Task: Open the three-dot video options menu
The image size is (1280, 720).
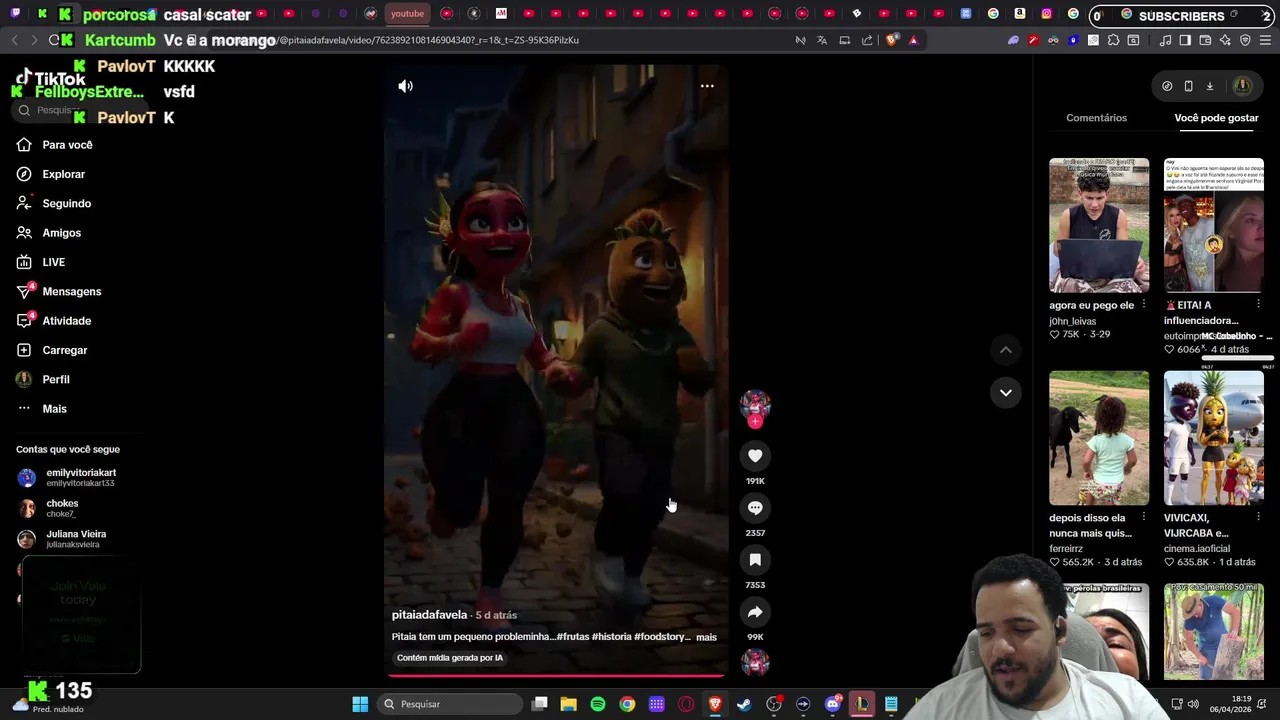Action: click(707, 86)
